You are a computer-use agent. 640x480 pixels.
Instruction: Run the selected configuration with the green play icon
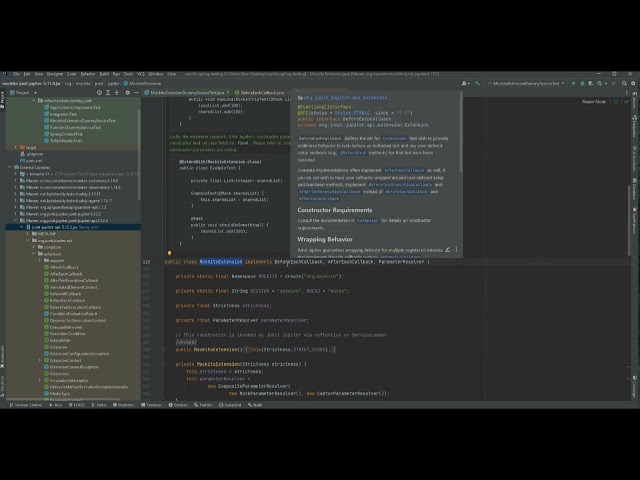click(x=573, y=83)
